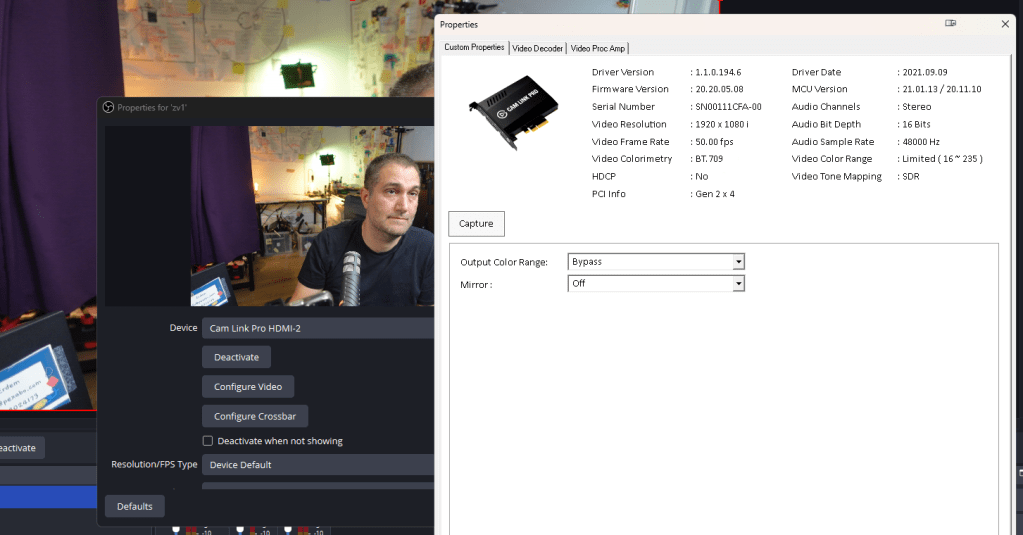Image resolution: width=1023 pixels, height=535 pixels.
Task: Click the Video Colorimetry value BT.709
Action: pos(709,159)
